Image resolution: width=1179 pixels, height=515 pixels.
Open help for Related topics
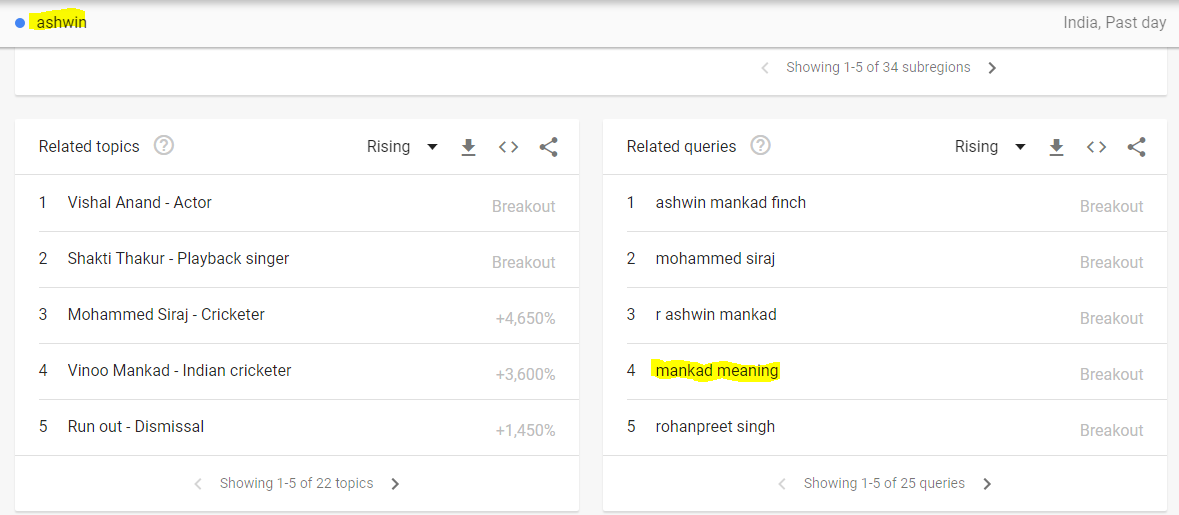(x=164, y=146)
